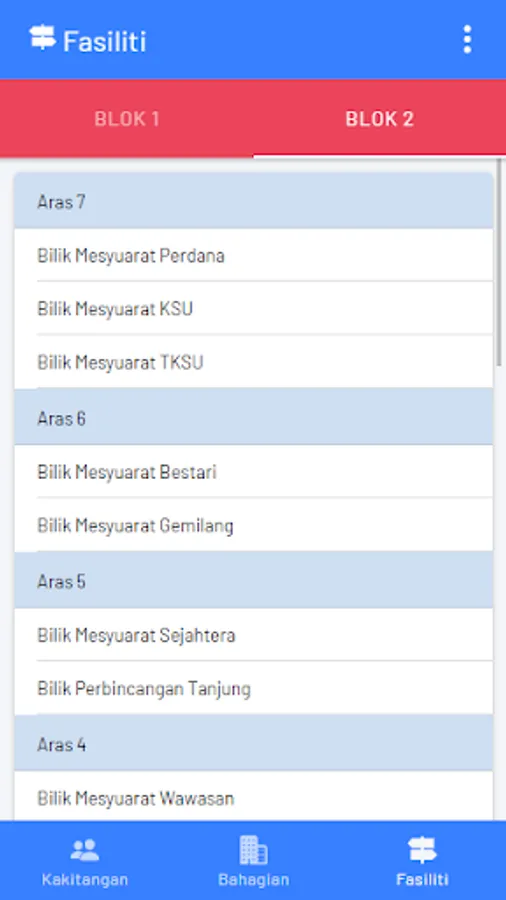Open Bilik Mesyuarat Perdana entry
The width and height of the screenshot is (506, 900).
click(254, 255)
